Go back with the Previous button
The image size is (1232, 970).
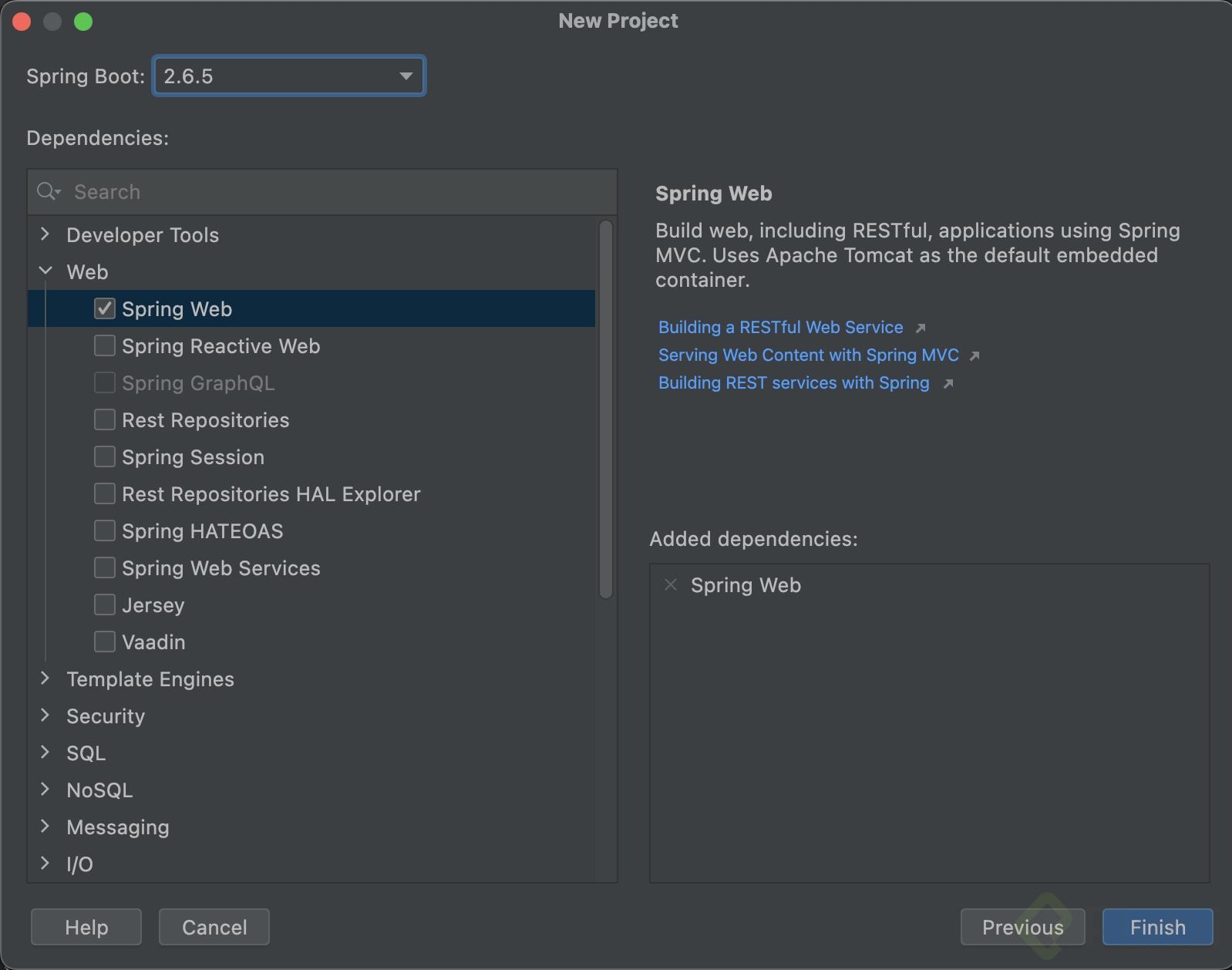1022,927
